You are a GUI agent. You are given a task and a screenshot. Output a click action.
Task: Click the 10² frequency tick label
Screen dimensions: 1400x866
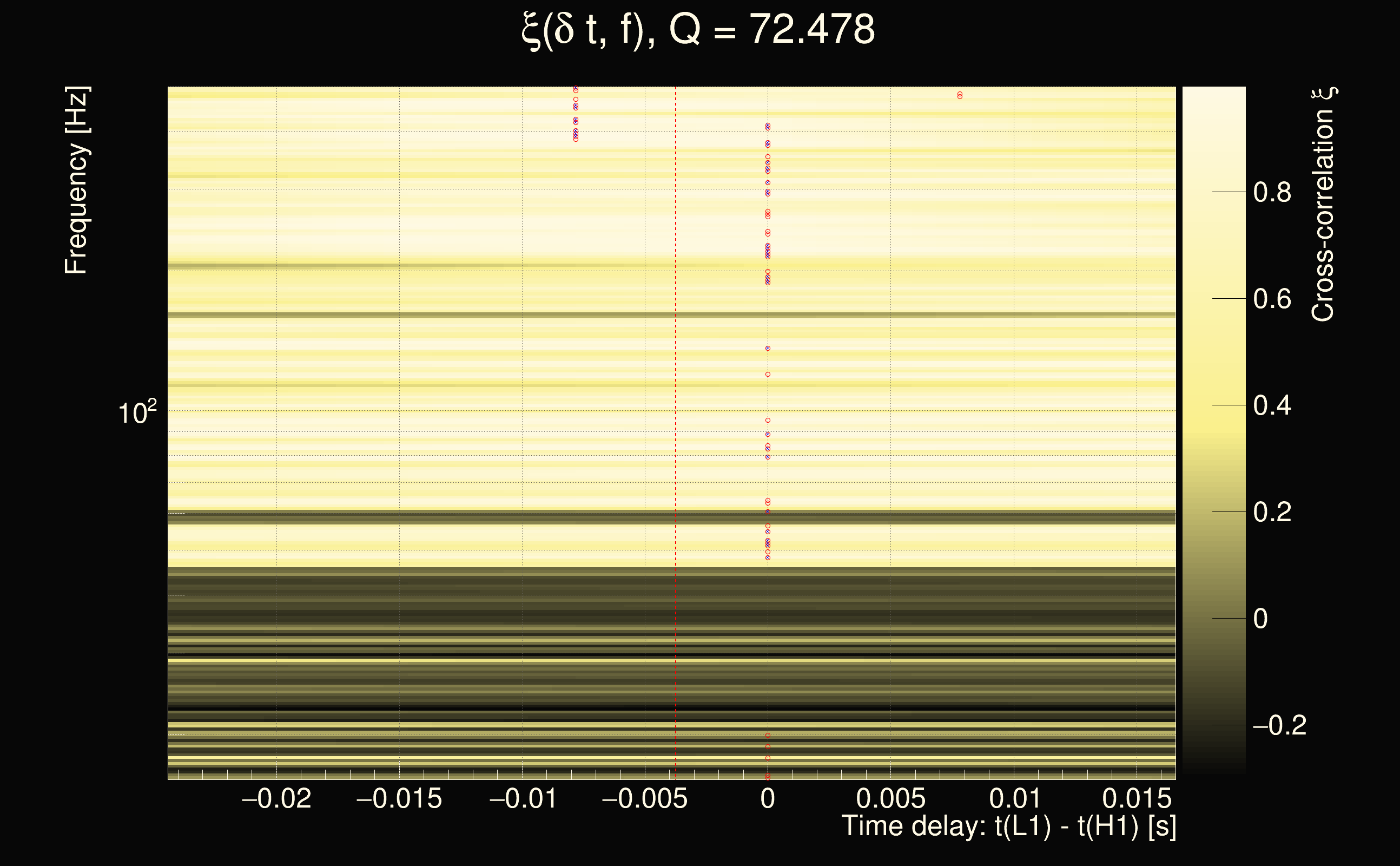(137, 412)
